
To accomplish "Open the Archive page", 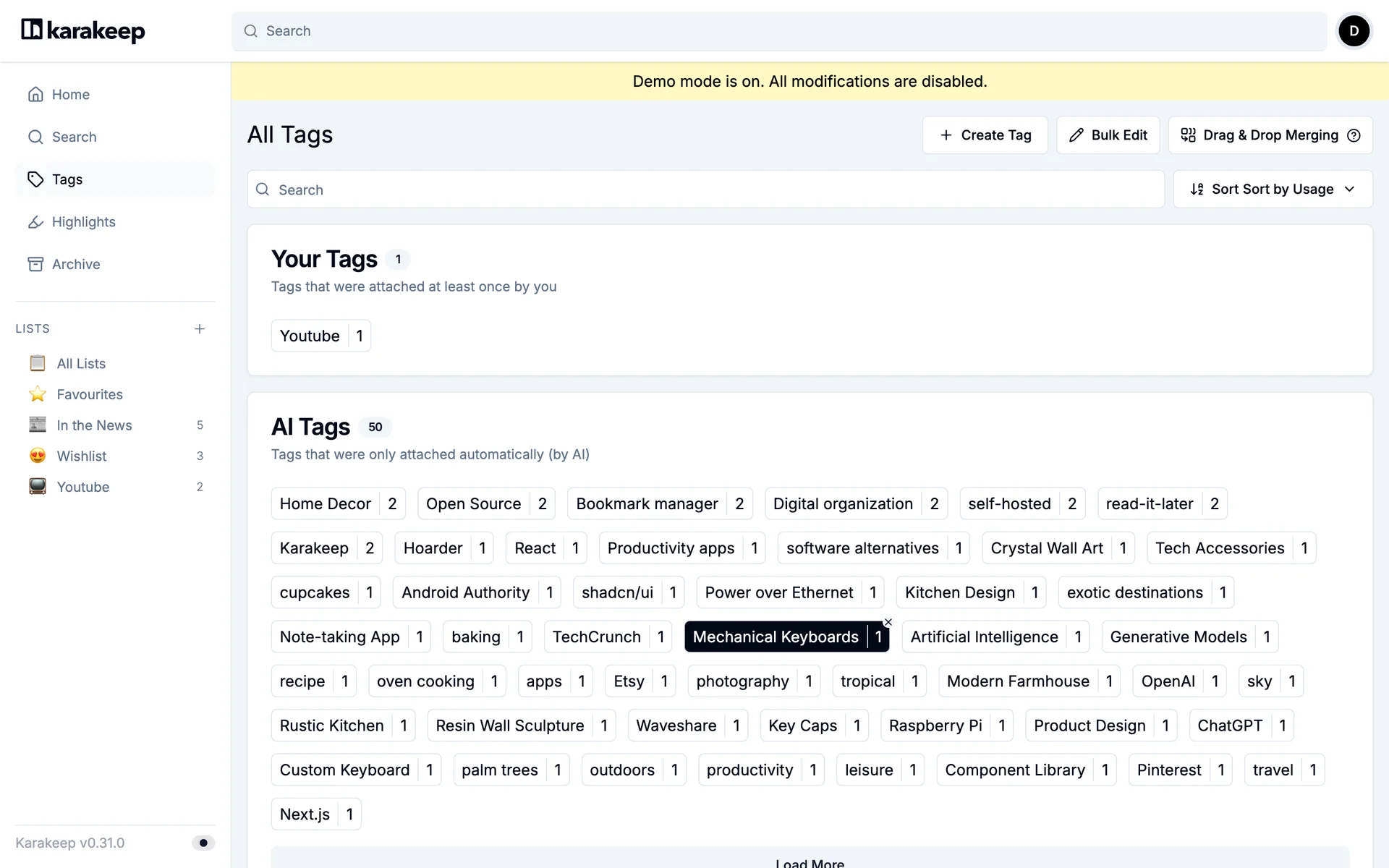I will pyautogui.click(x=115, y=265).
